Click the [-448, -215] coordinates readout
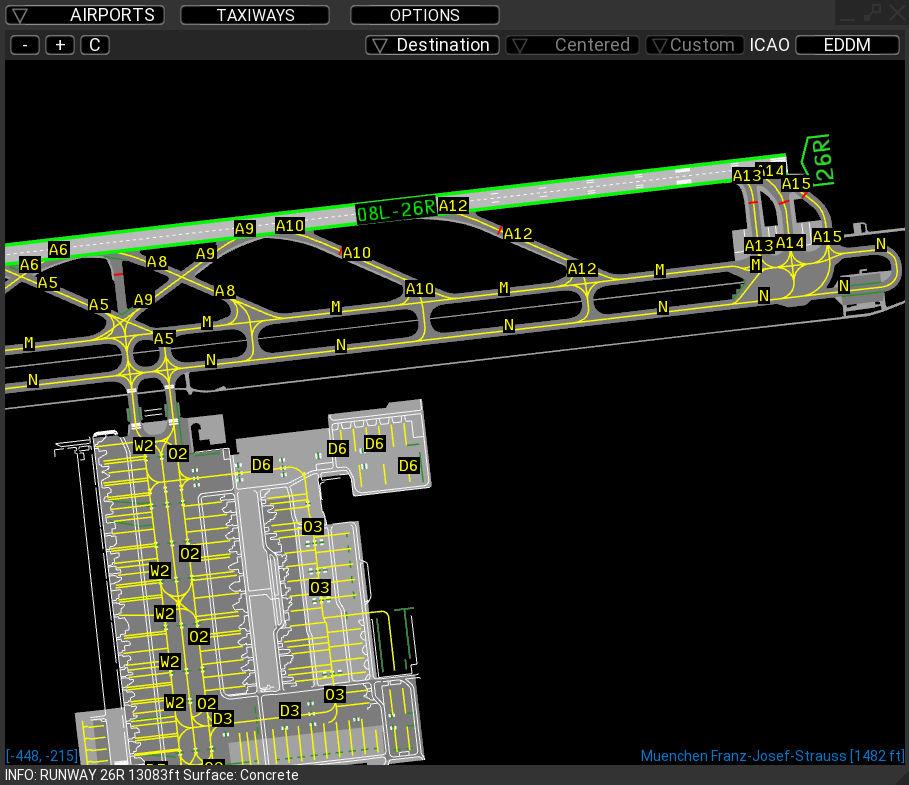The width and height of the screenshot is (909, 785). pos(42,756)
